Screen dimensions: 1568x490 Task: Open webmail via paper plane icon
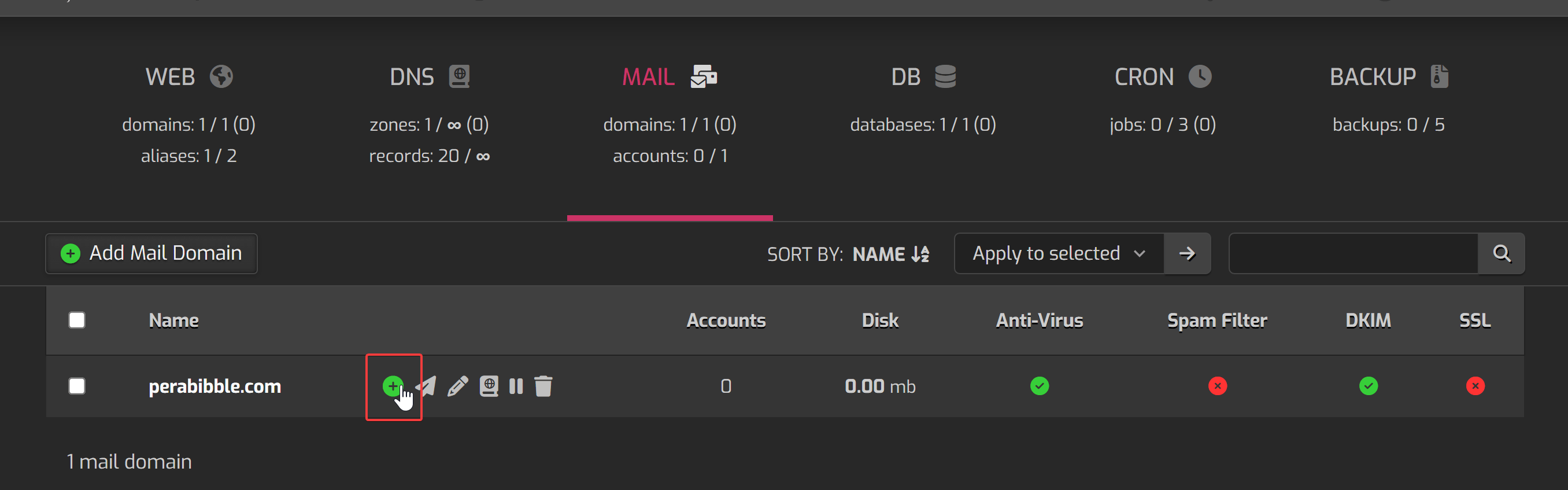[428, 386]
